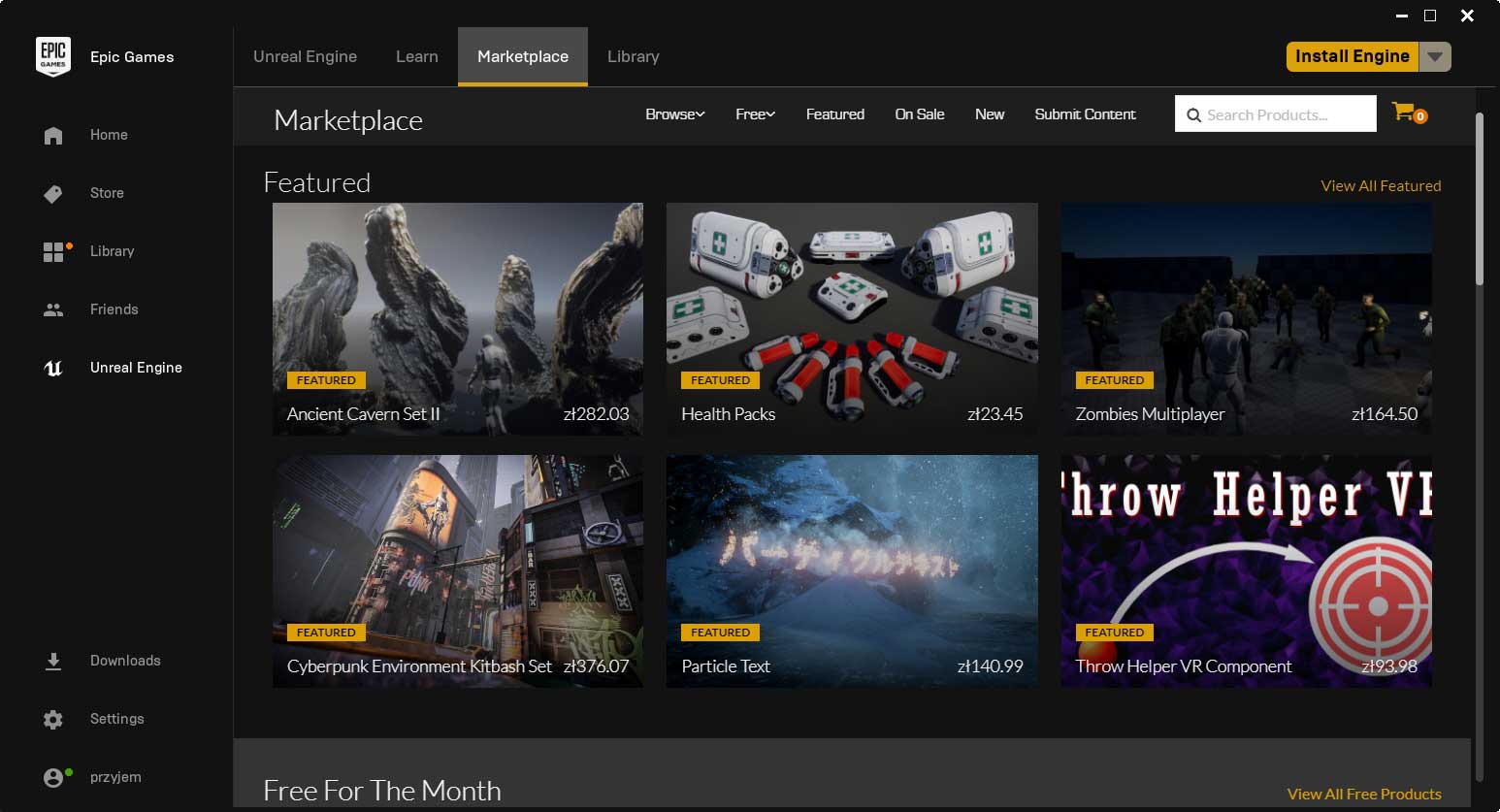Open the Settings gear icon
1500x812 pixels.
tap(53, 719)
